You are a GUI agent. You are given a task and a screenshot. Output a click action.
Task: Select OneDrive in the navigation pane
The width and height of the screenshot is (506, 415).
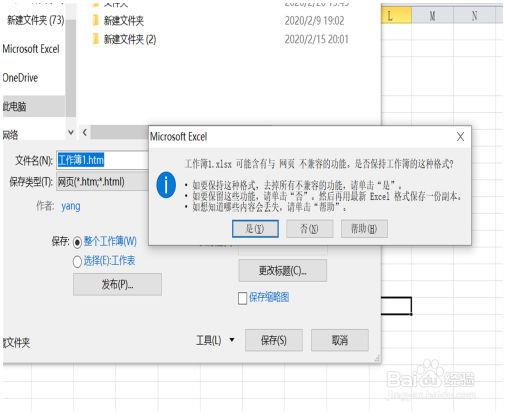[x=20, y=78]
